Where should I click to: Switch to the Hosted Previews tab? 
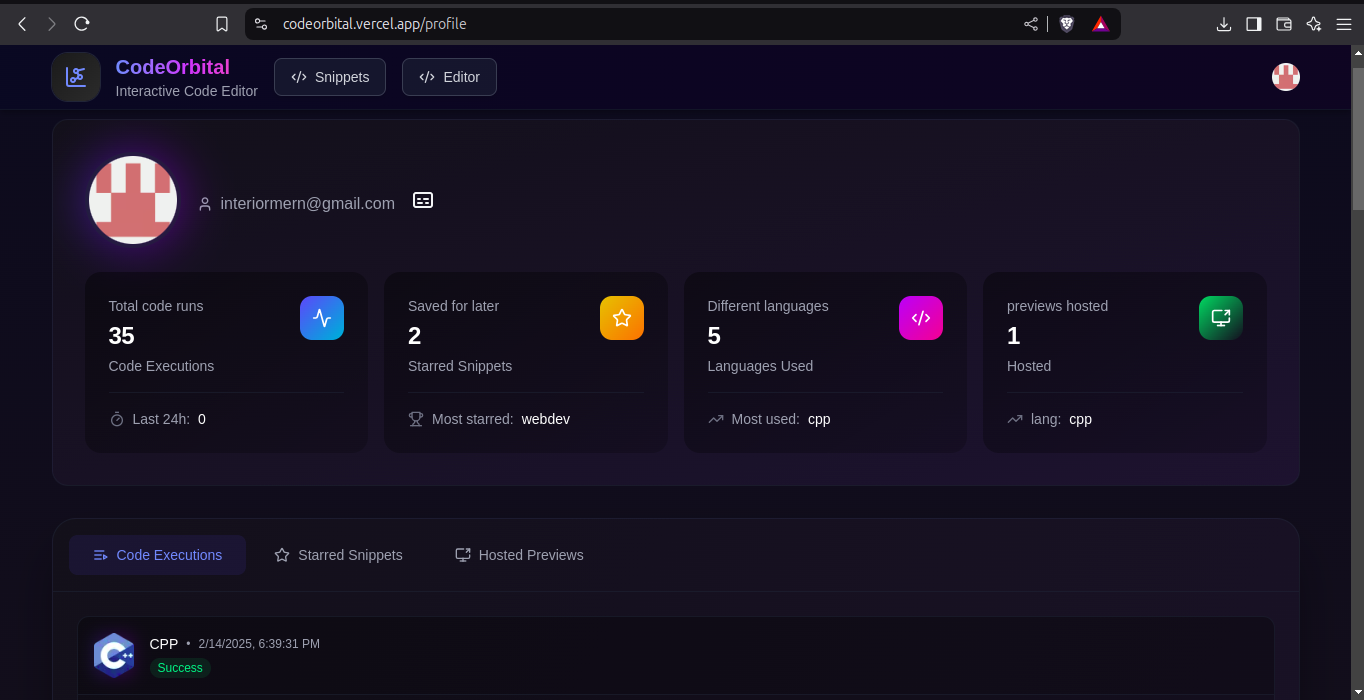[519, 555]
